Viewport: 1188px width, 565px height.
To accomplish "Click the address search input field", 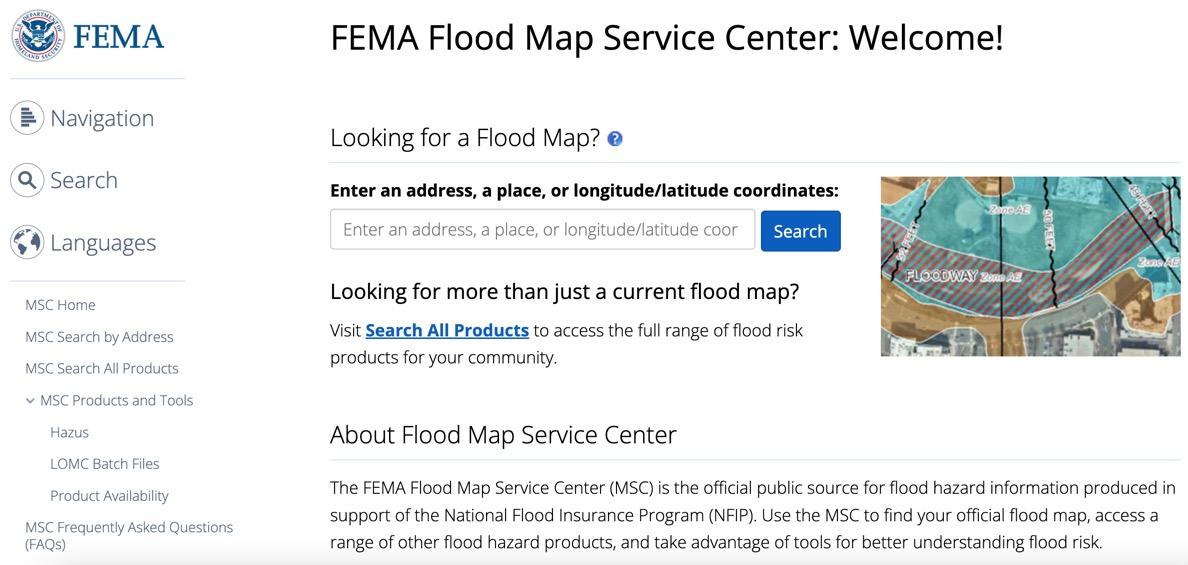I will (542, 230).
